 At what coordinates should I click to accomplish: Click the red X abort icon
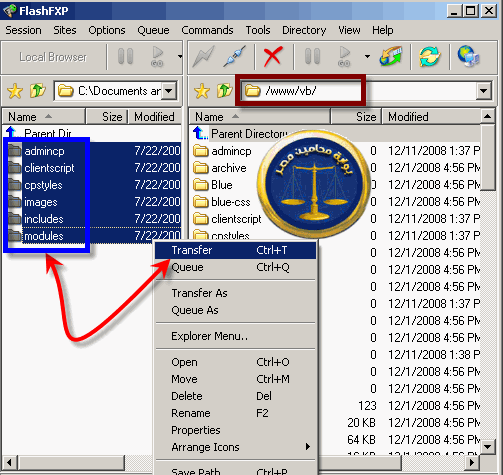[273, 56]
